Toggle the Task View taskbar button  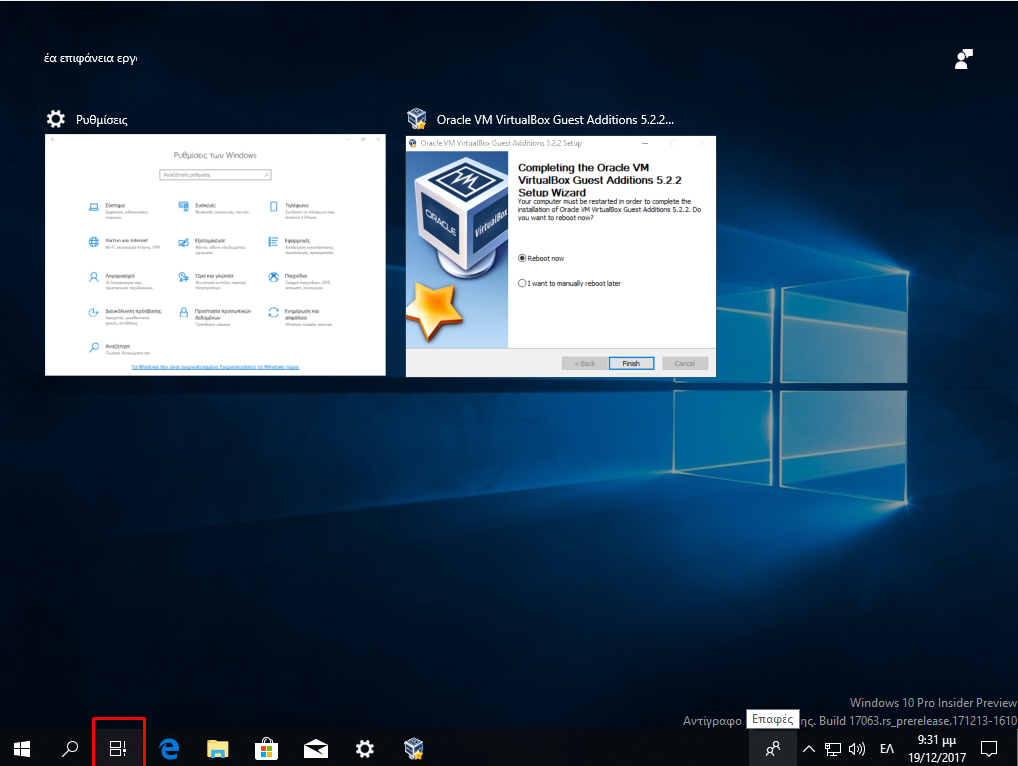point(118,748)
